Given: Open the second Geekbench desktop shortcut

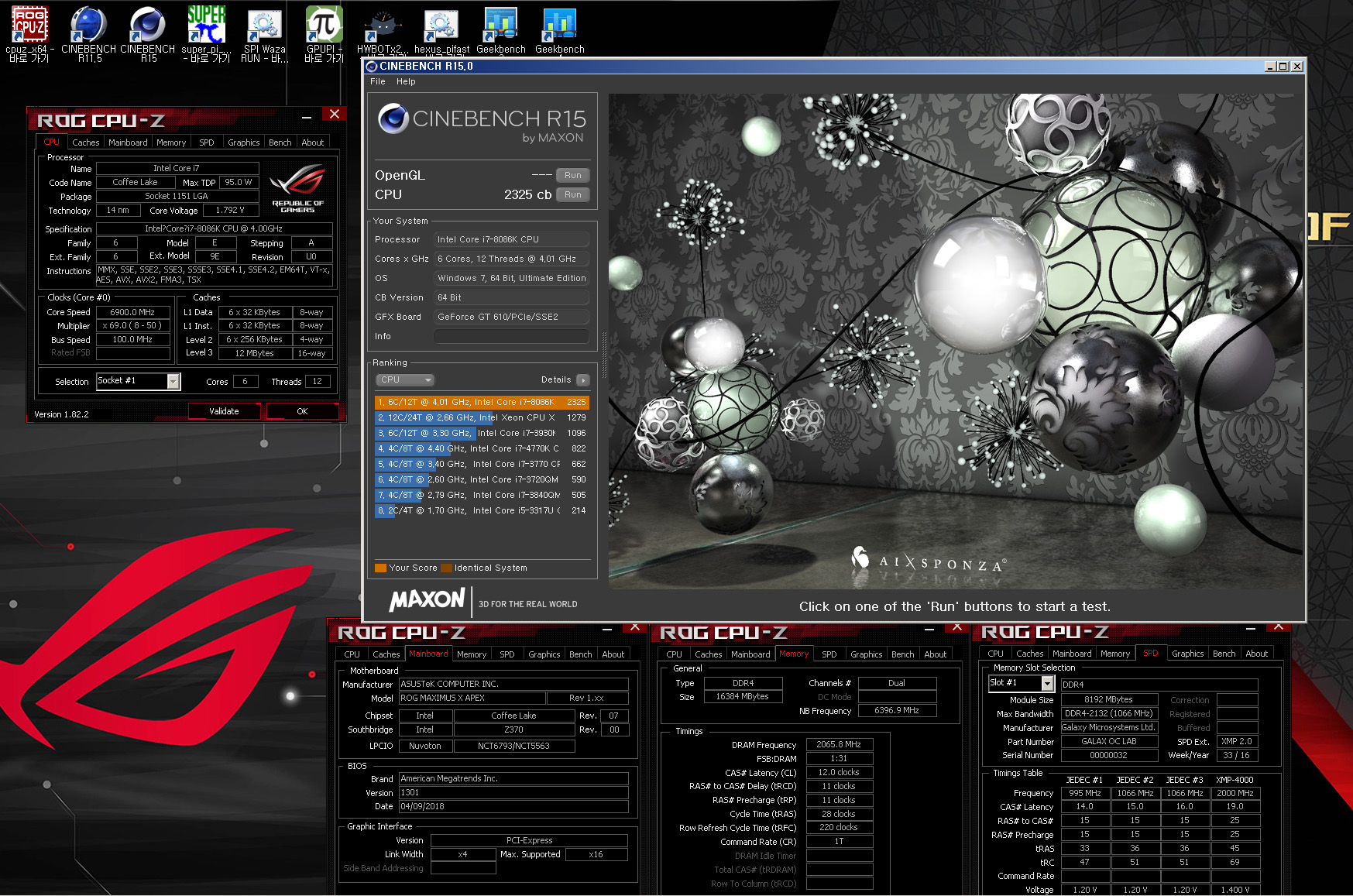Looking at the screenshot, I should 559,31.
